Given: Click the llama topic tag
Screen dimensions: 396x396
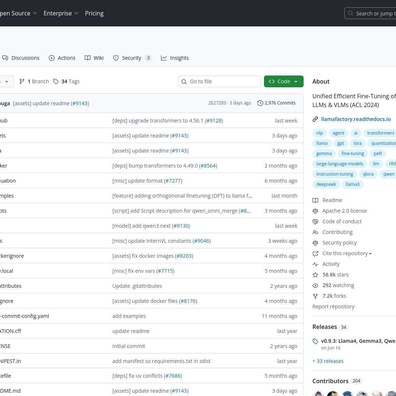Looking at the screenshot, I should pyautogui.click(x=322, y=143).
